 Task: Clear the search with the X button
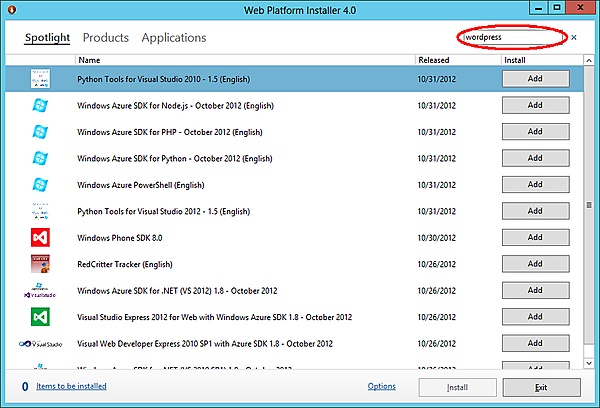click(574, 38)
